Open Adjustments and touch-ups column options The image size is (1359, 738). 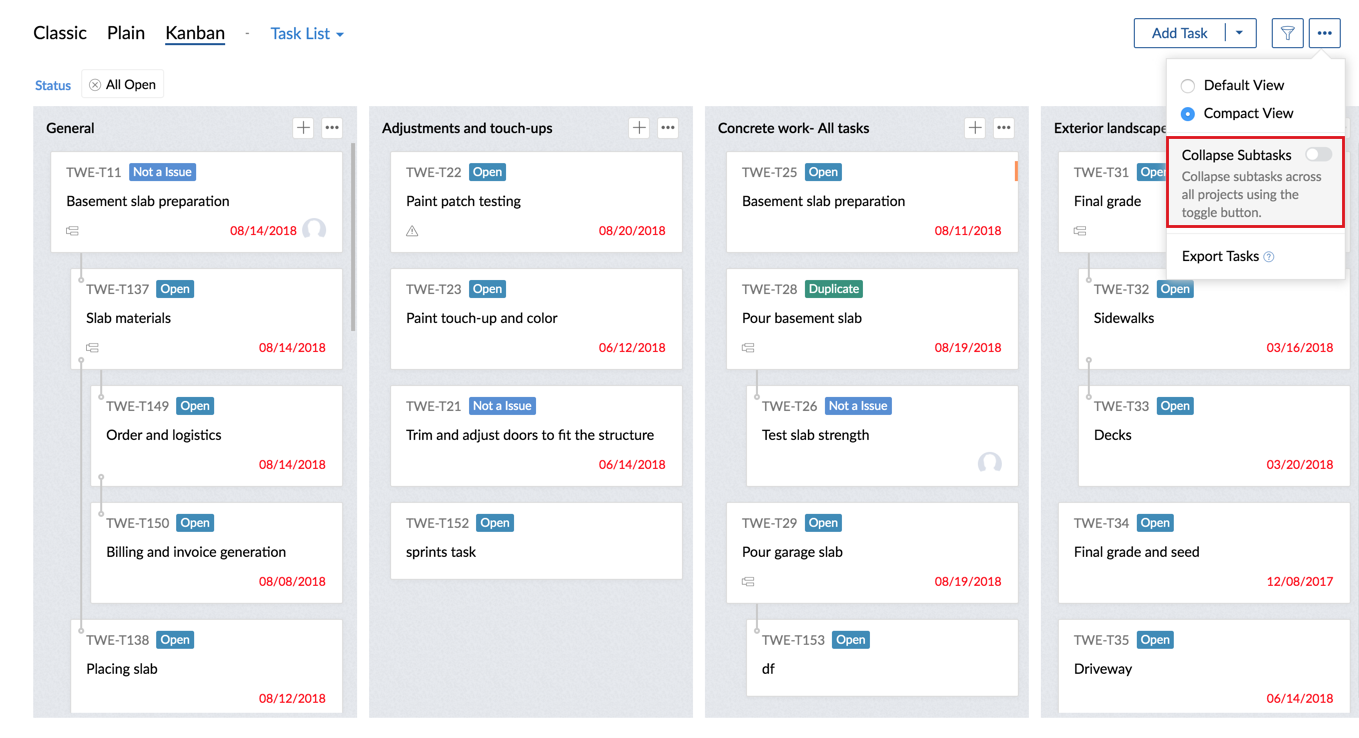click(668, 128)
